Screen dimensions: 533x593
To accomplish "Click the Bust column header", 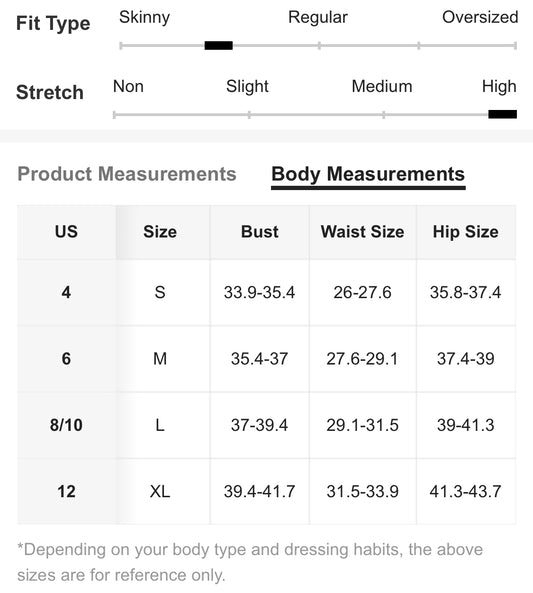I will click(260, 232).
